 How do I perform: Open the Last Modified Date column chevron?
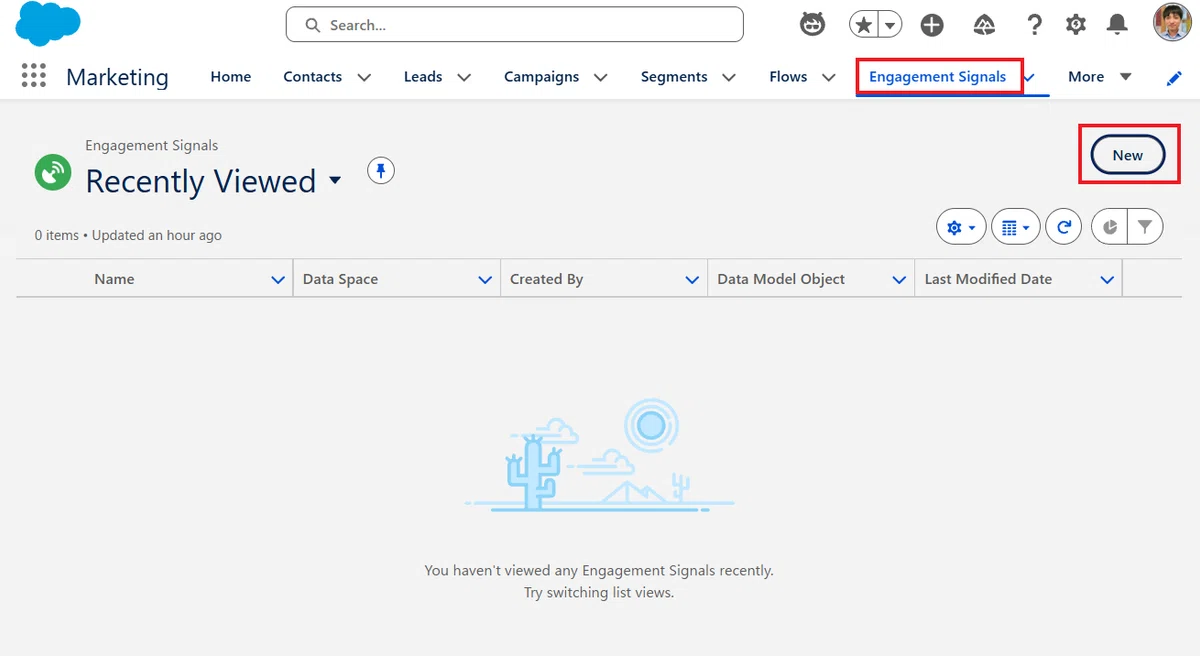click(x=1107, y=280)
